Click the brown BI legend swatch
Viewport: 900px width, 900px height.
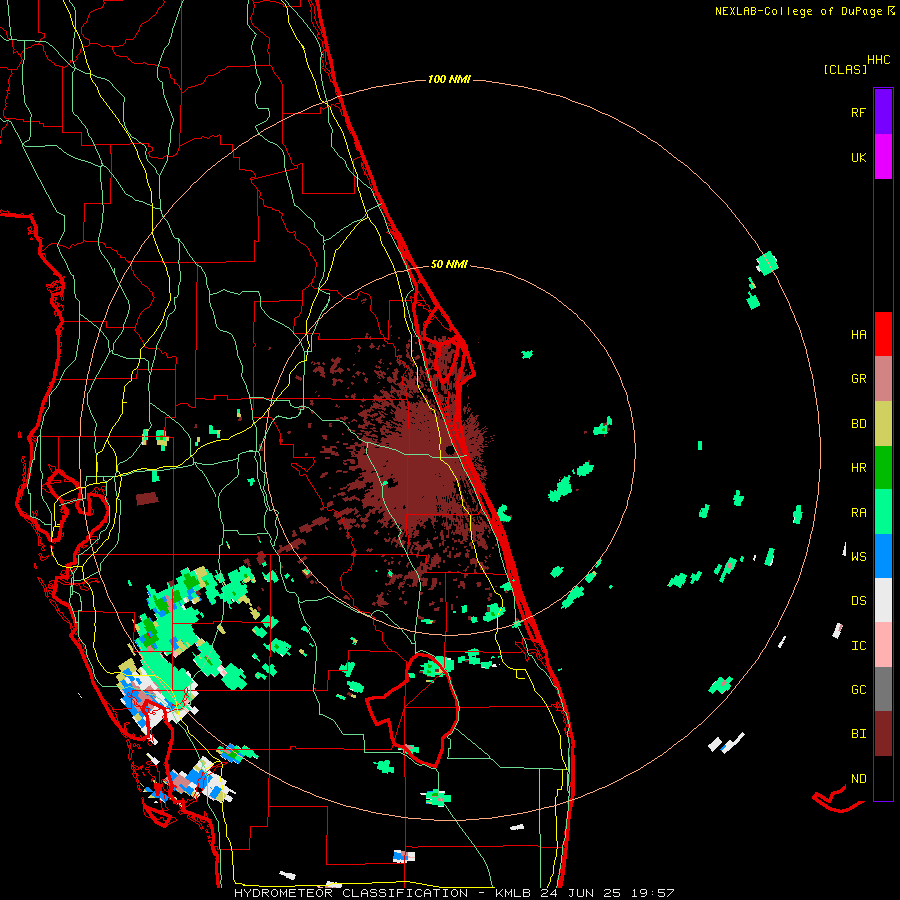[883, 734]
